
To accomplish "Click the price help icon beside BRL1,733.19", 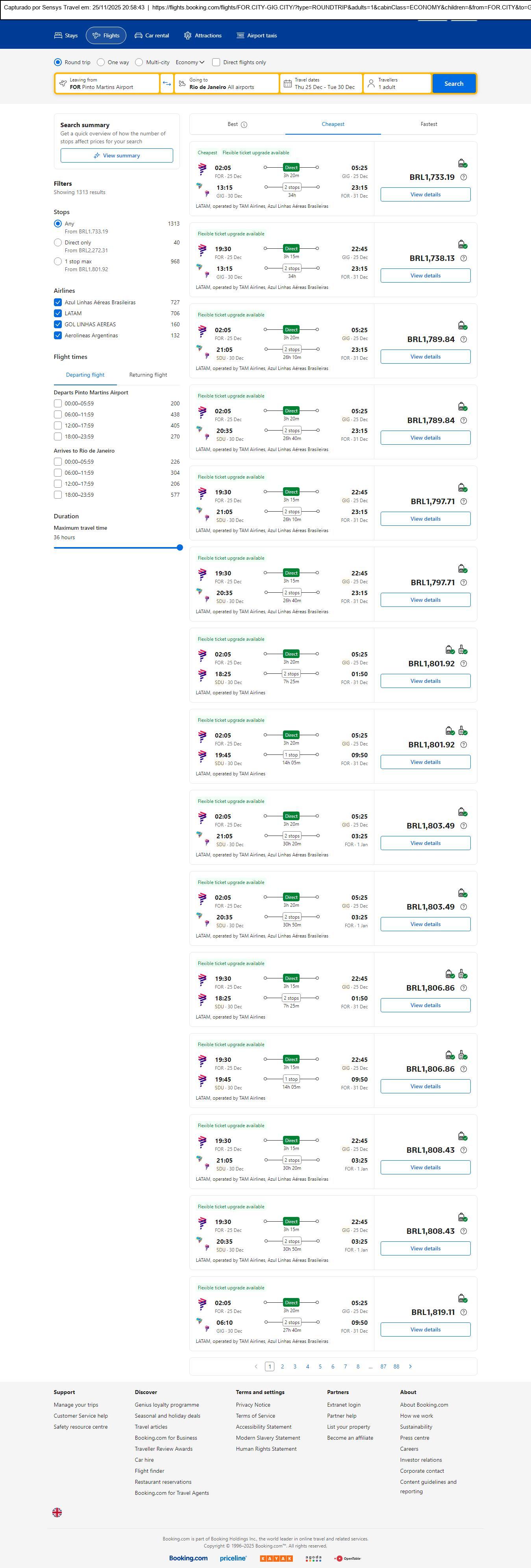I will [x=463, y=177].
